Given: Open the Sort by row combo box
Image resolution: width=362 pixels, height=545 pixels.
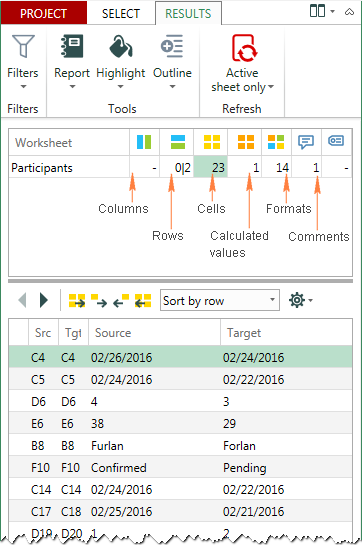Looking at the screenshot, I should 220,300.
